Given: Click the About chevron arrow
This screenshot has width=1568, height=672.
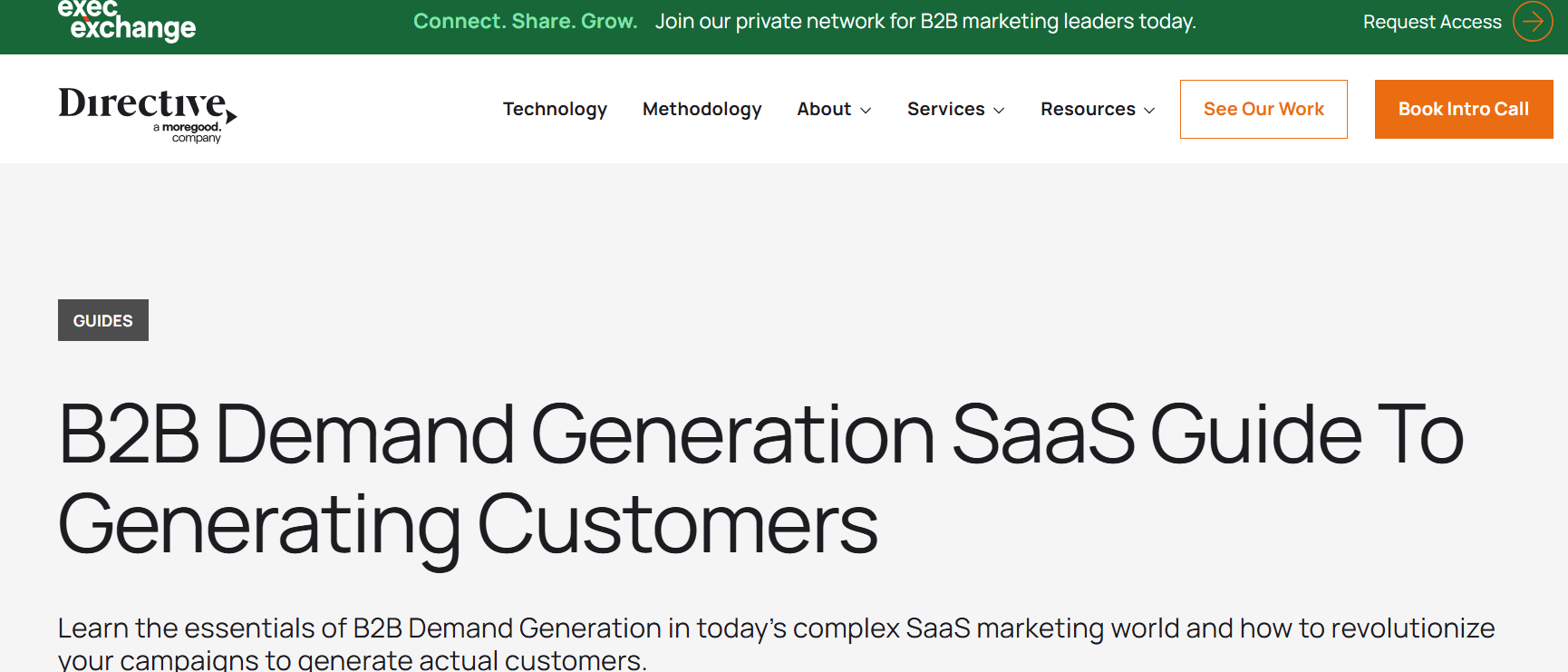Looking at the screenshot, I should (866, 111).
